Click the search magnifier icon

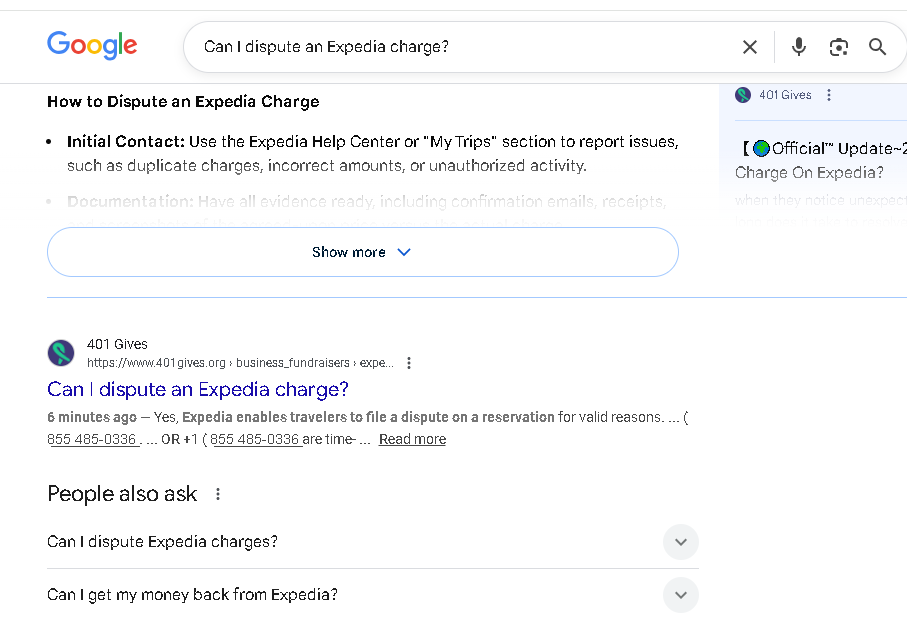coord(877,46)
